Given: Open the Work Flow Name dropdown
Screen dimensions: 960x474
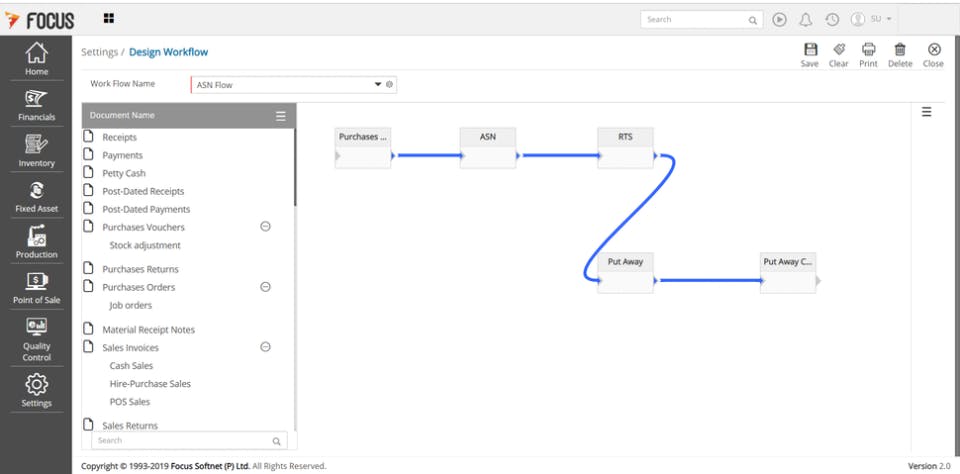Looking at the screenshot, I should [378, 85].
